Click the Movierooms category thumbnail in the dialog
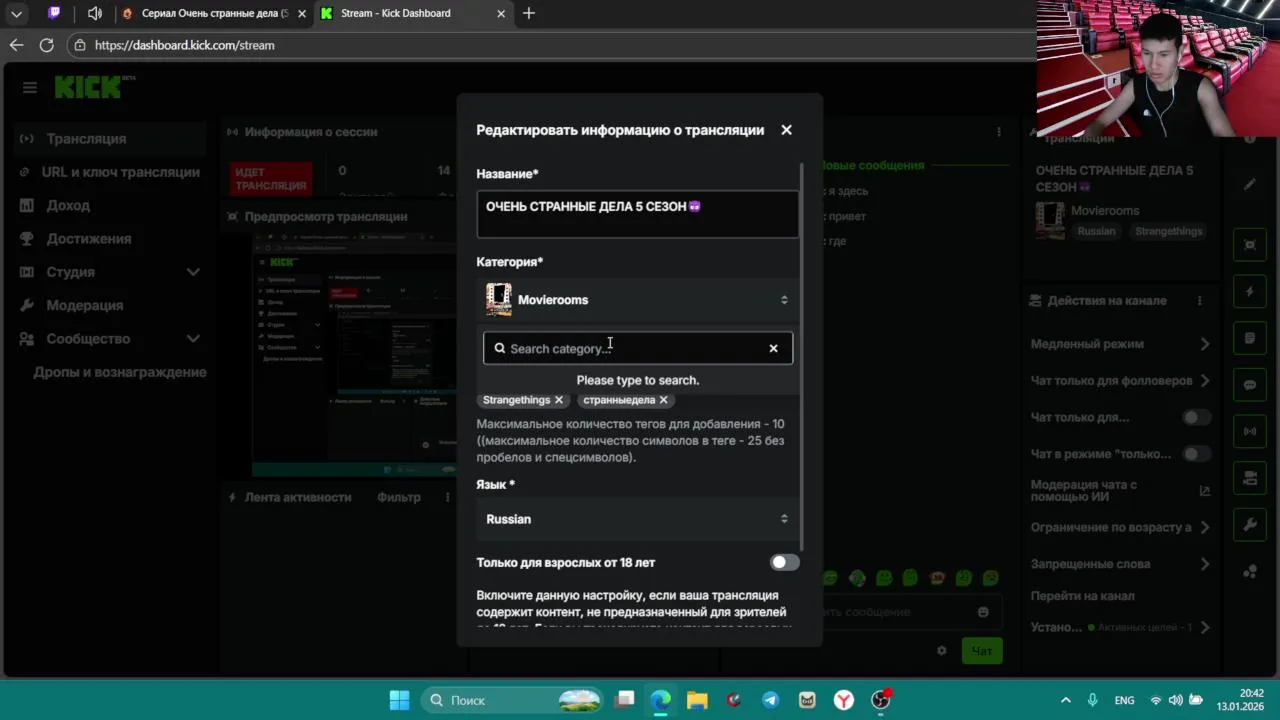 coord(498,300)
